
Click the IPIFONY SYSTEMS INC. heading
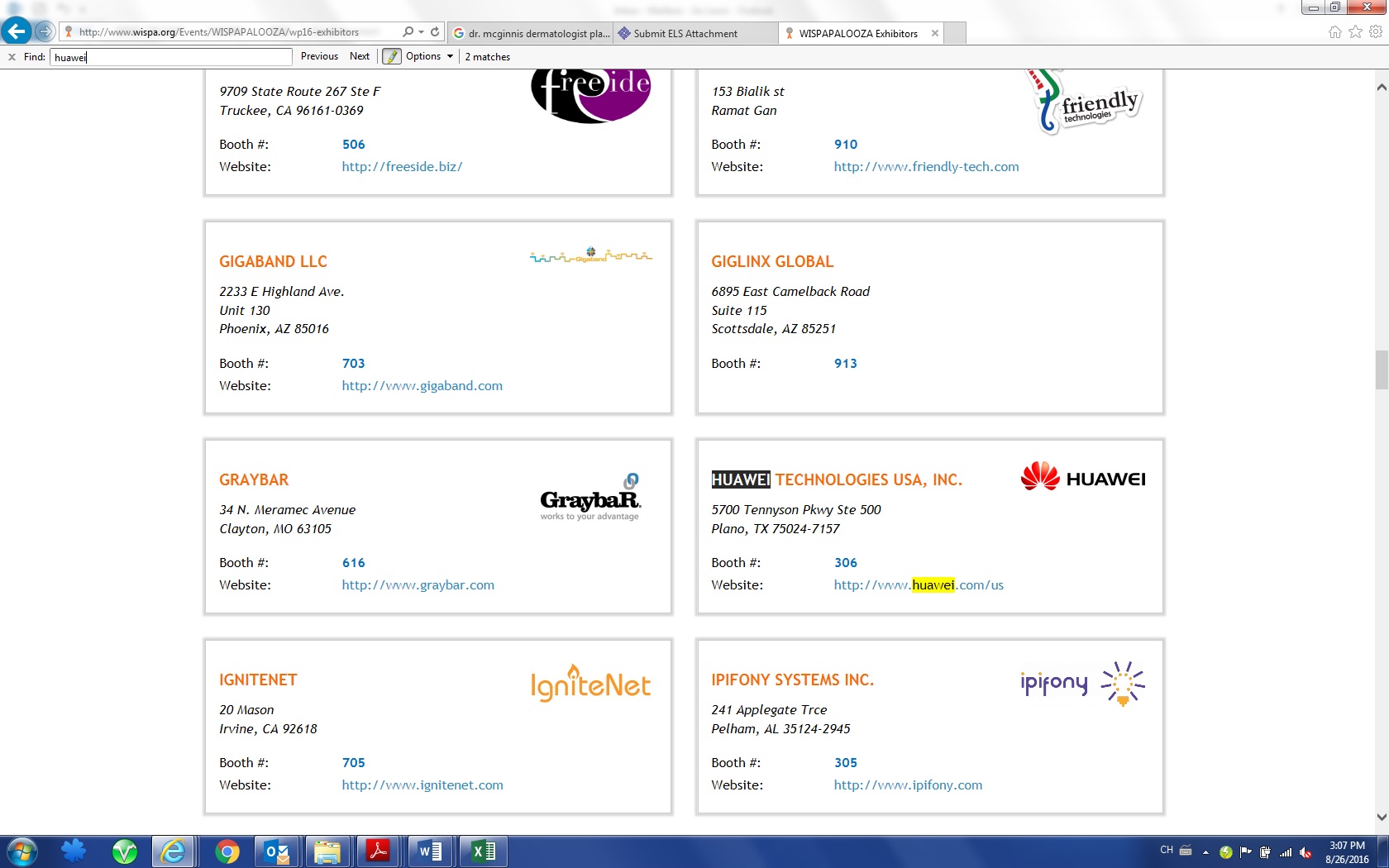click(792, 680)
